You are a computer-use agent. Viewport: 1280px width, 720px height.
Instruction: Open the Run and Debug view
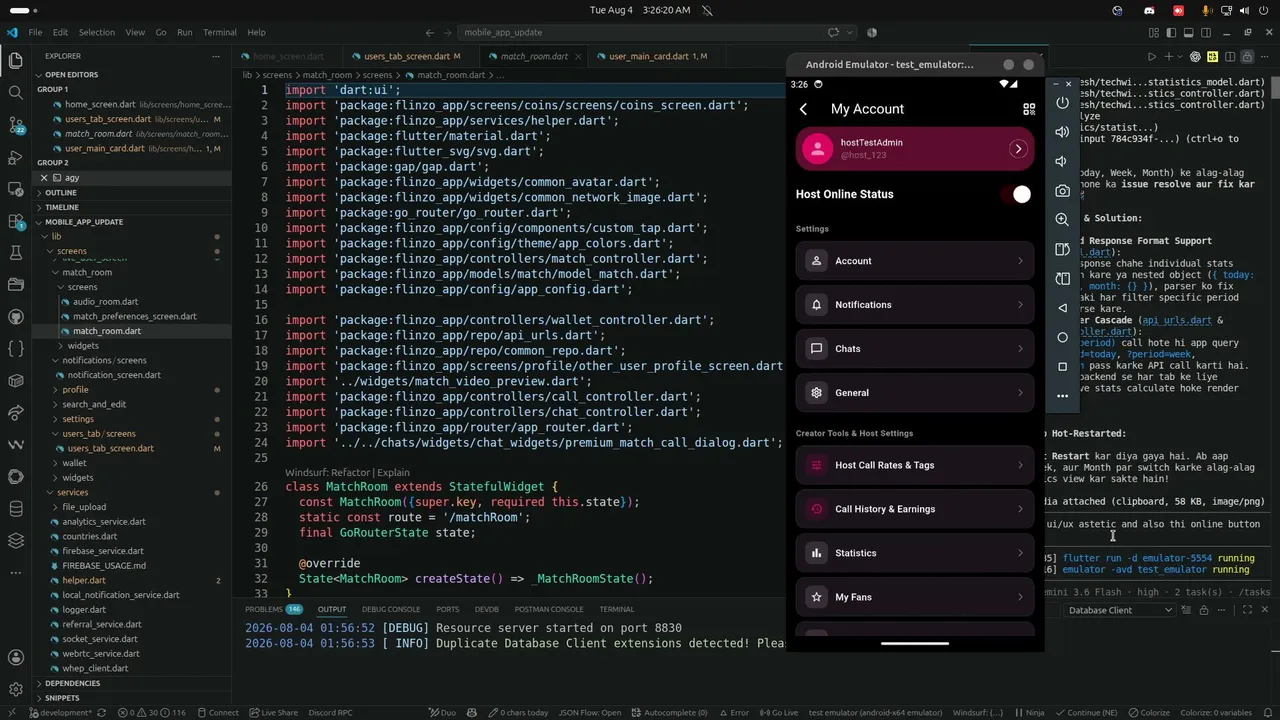coord(15,157)
